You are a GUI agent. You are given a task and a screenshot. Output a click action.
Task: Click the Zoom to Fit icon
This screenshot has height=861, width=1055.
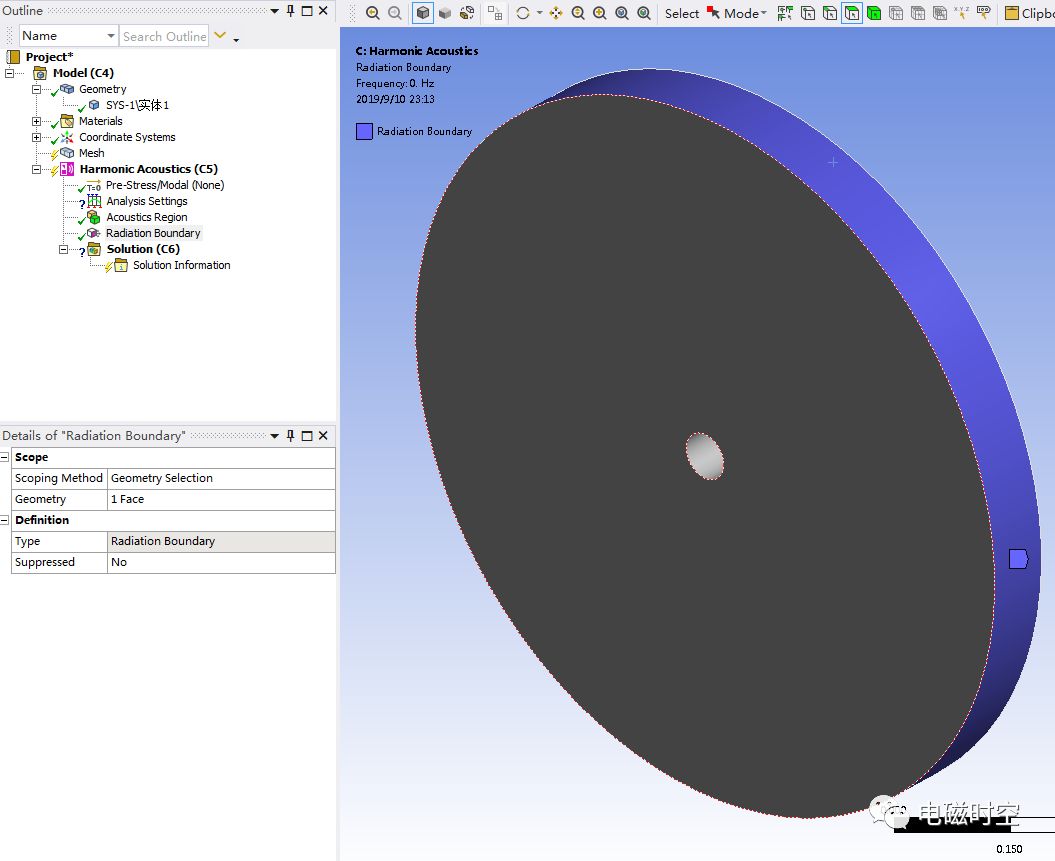(644, 13)
